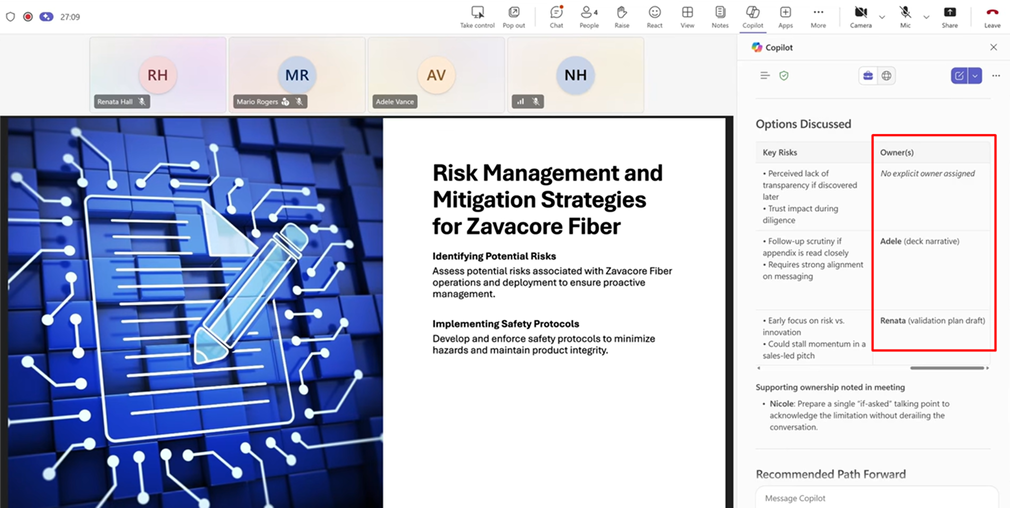
Task: Click the Share content button
Action: coord(949,15)
